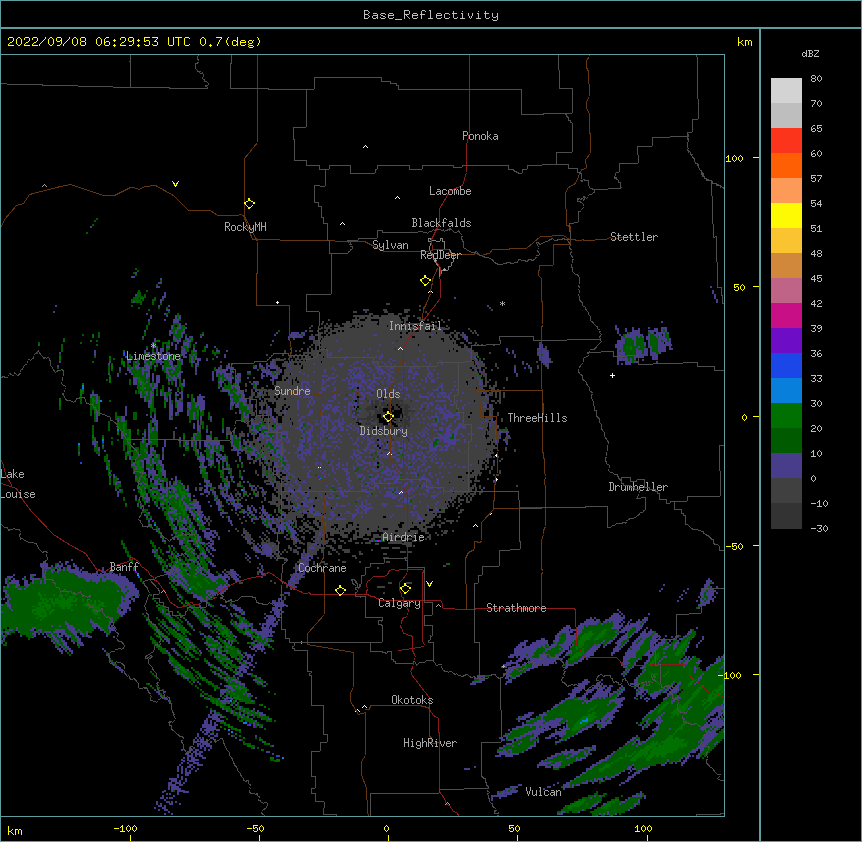The width and height of the screenshot is (862, 842).
Task: Click the yellow diamond marker inside Calgary
Action: pos(405,589)
